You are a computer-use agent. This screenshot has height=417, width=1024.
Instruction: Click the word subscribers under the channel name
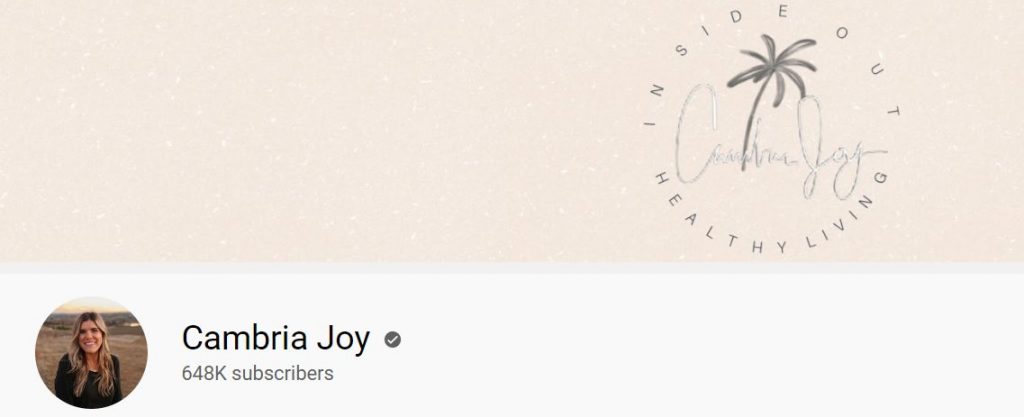pos(282,373)
